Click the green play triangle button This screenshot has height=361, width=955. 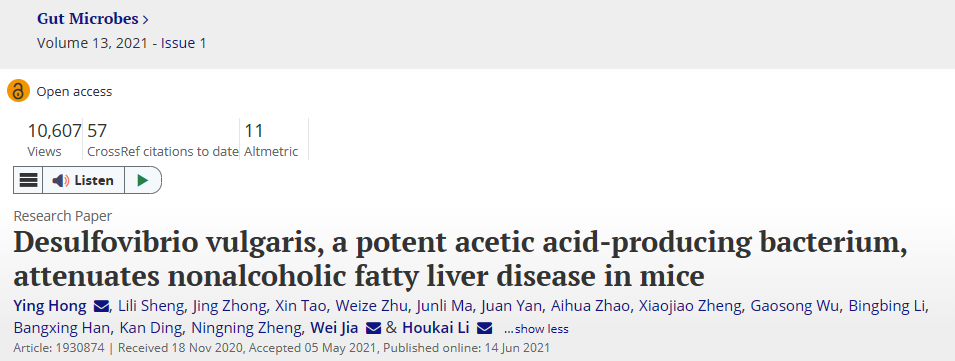pos(143,180)
